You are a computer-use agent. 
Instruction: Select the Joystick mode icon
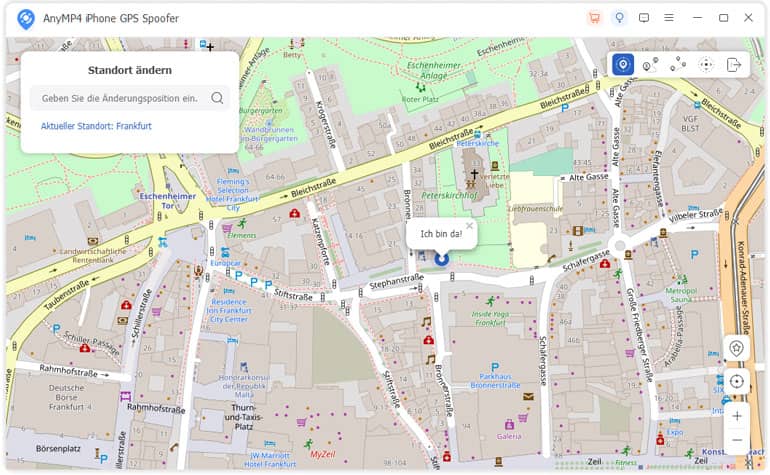tap(706, 65)
